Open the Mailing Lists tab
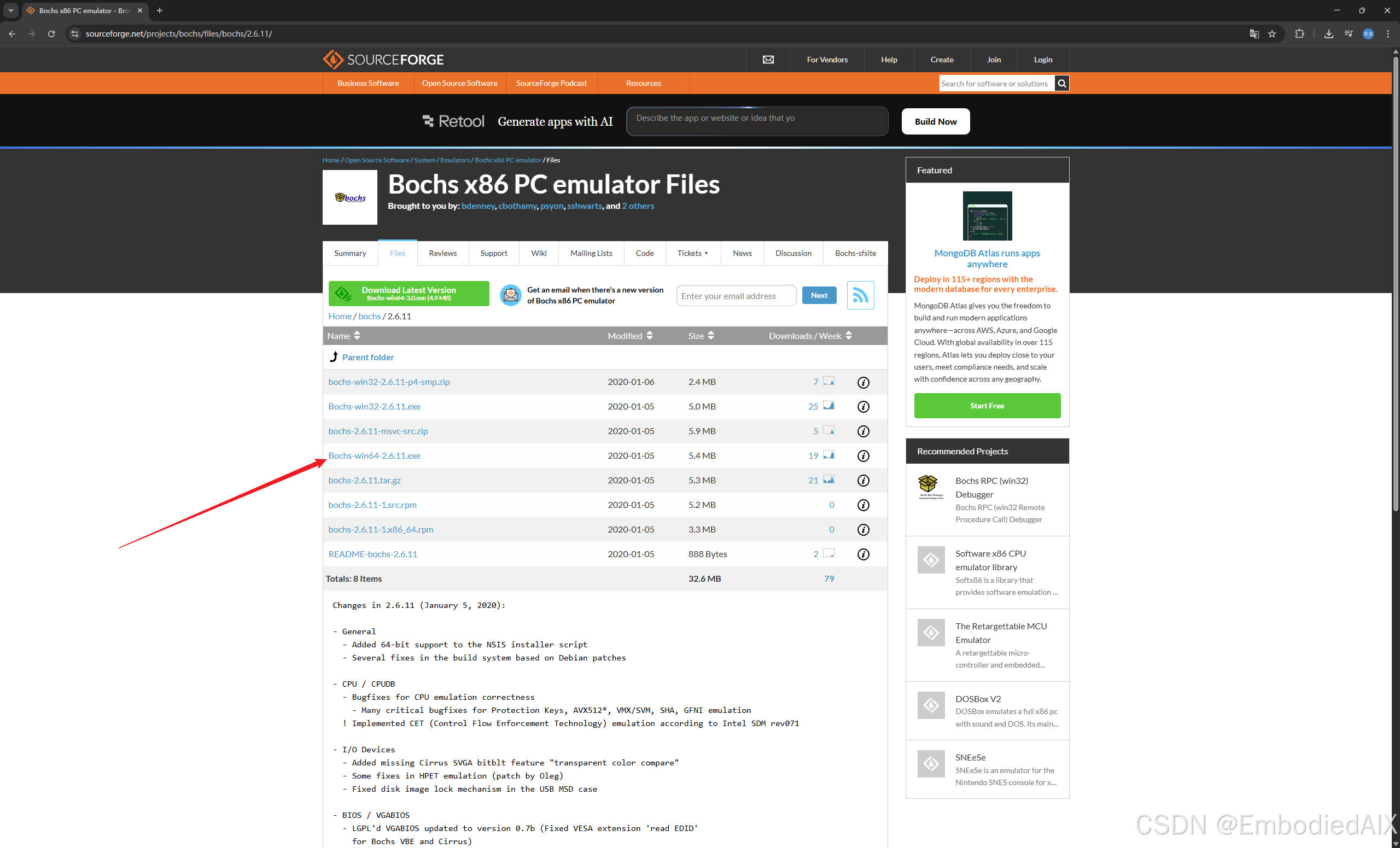 [591, 253]
